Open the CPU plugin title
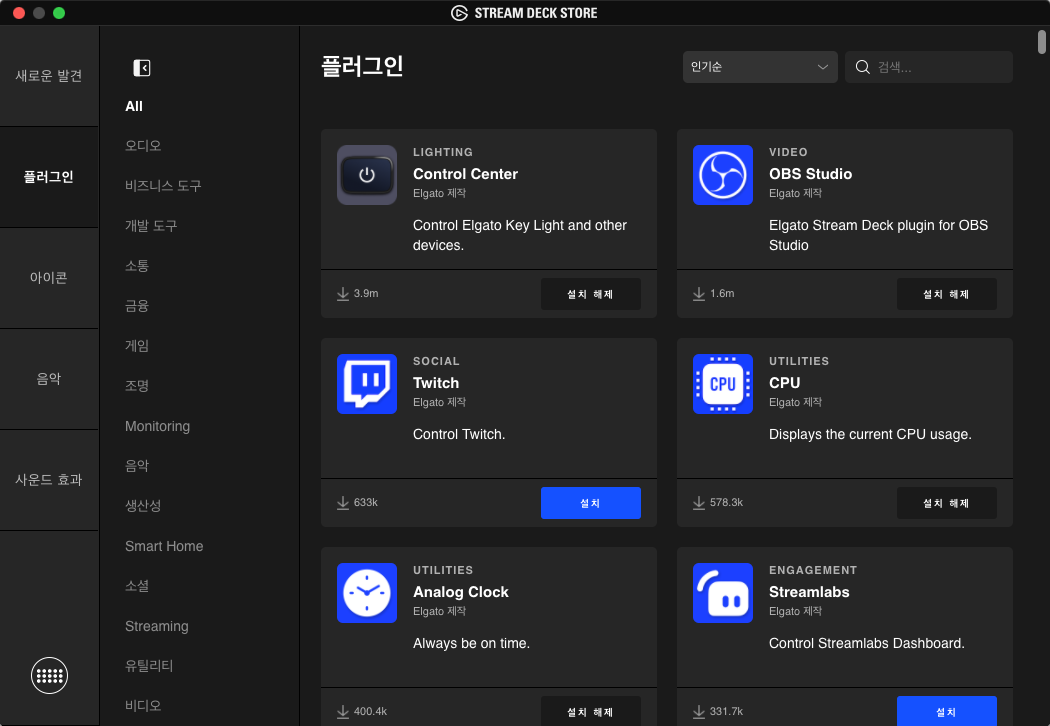 784,383
